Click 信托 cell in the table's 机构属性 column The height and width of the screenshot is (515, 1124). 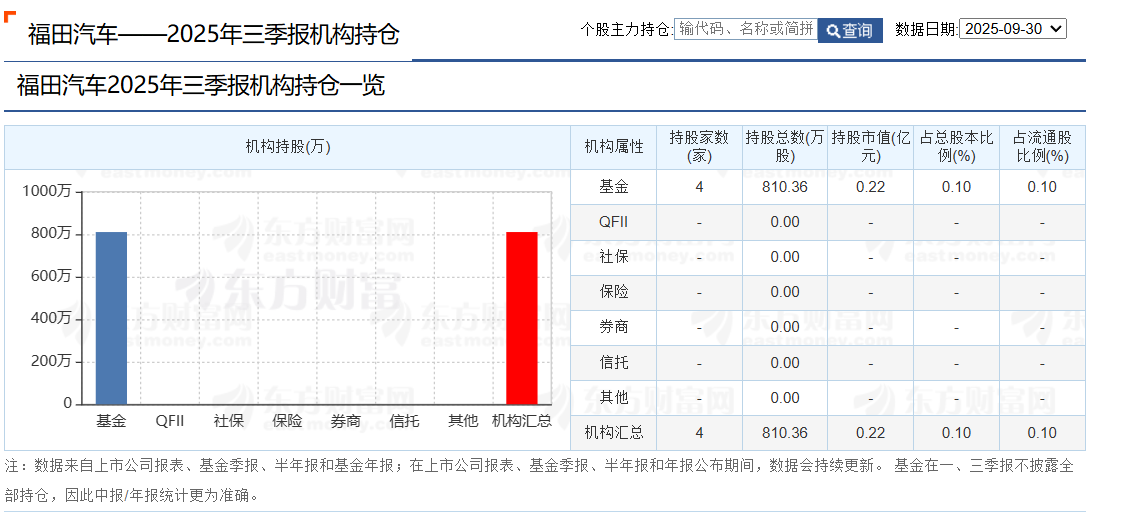click(614, 363)
